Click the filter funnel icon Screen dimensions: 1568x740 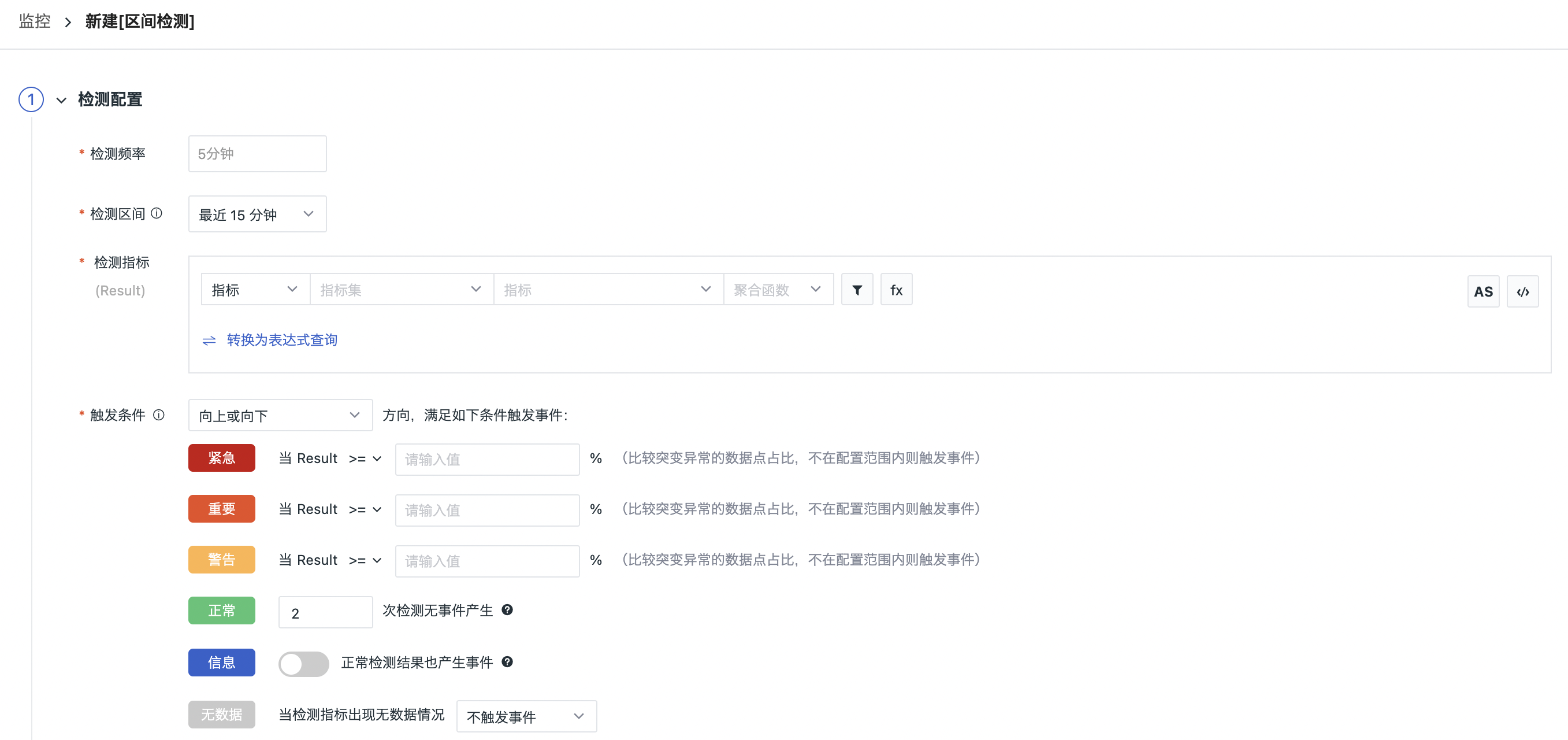click(x=856, y=290)
